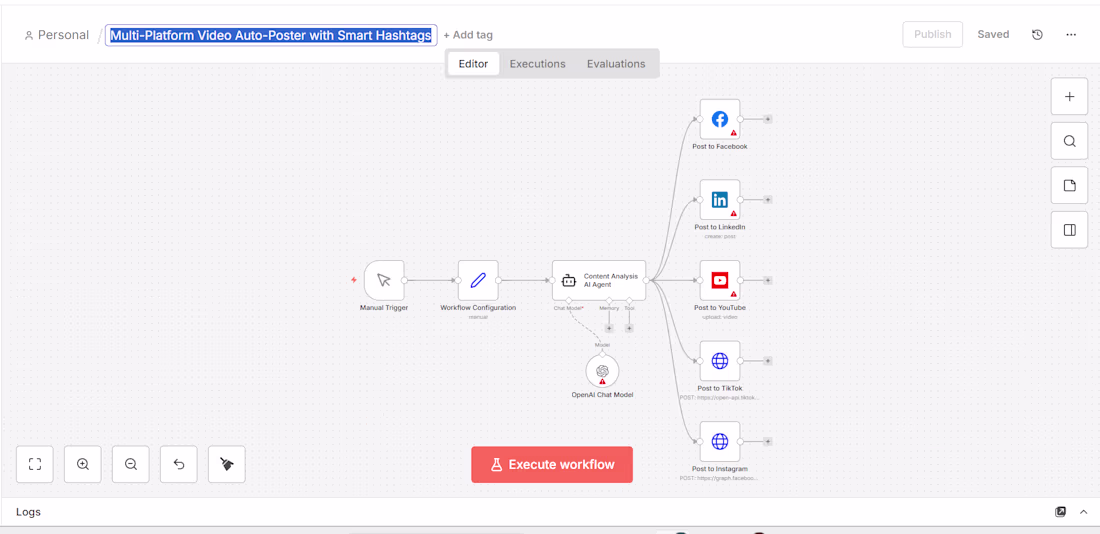This screenshot has height=534, width=1100.
Task: Click the Publish button
Action: pyautogui.click(x=933, y=34)
